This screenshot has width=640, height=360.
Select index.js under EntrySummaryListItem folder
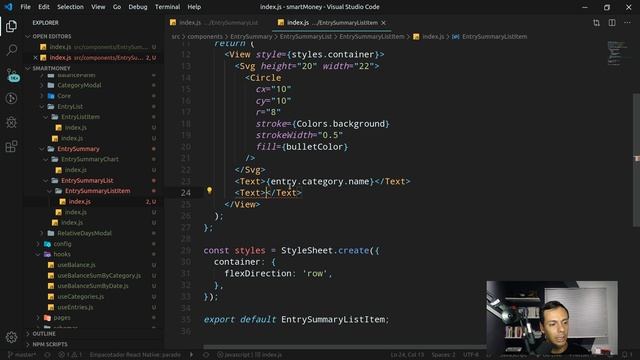click(94, 202)
